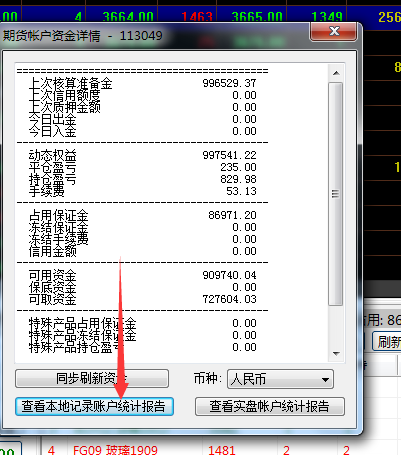This screenshot has width=401, height=455.
Task: Select value 996529.37 of 上次核算准备金
Action: click(229, 83)
